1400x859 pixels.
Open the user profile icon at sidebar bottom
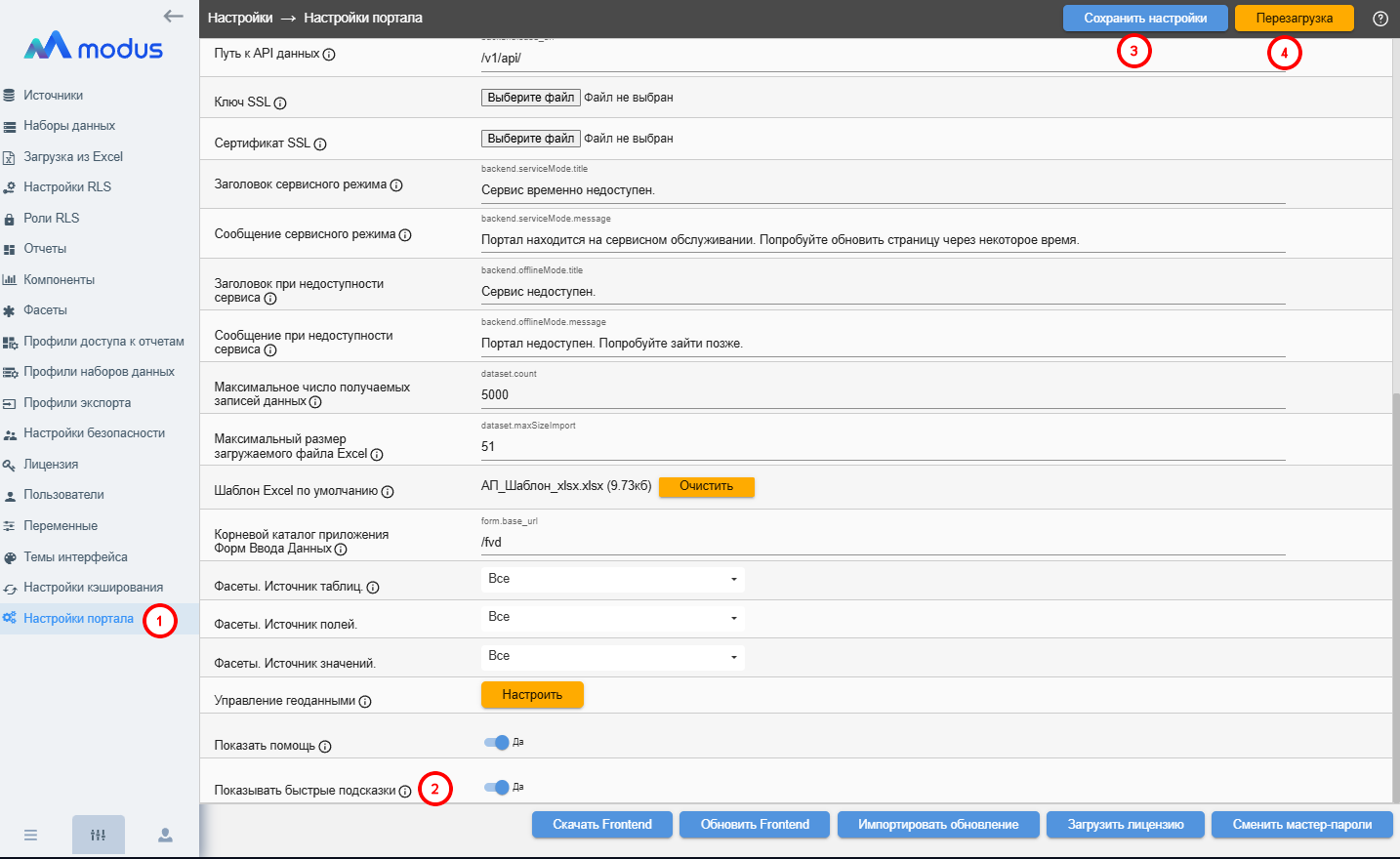point(165,835)
